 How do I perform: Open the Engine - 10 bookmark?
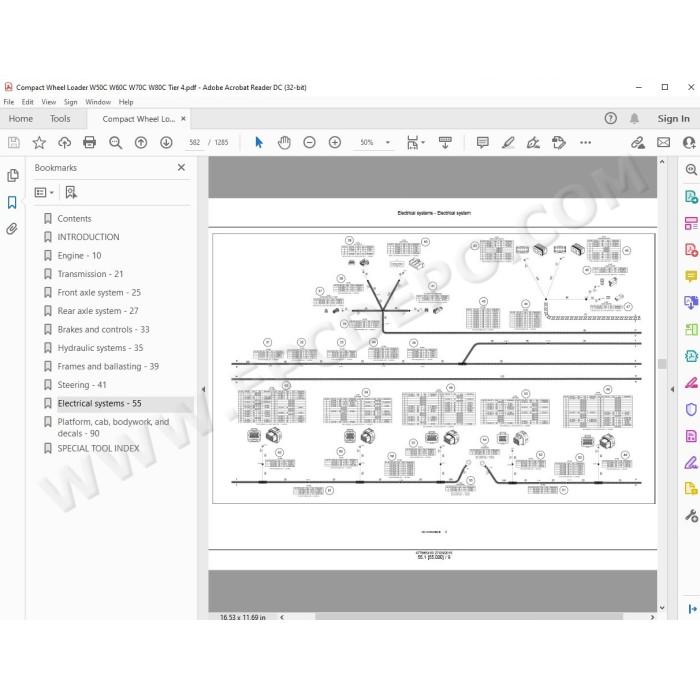pos(79,256)
